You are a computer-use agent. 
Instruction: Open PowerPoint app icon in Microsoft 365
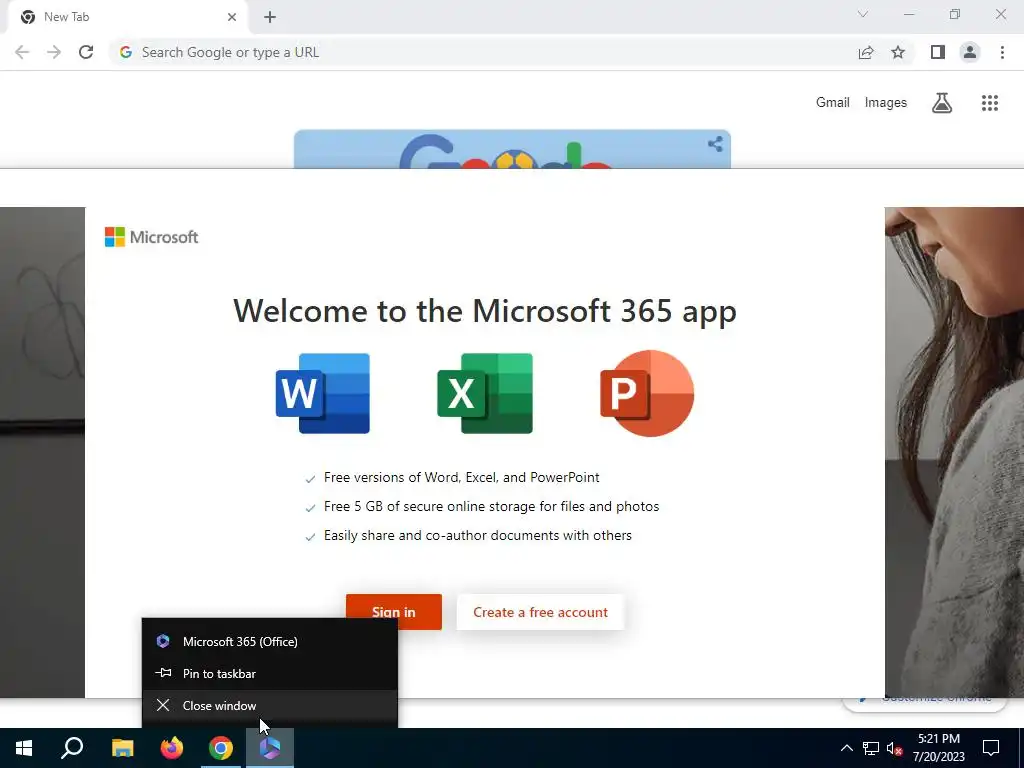pyautogui.click(x=647, y=393)
